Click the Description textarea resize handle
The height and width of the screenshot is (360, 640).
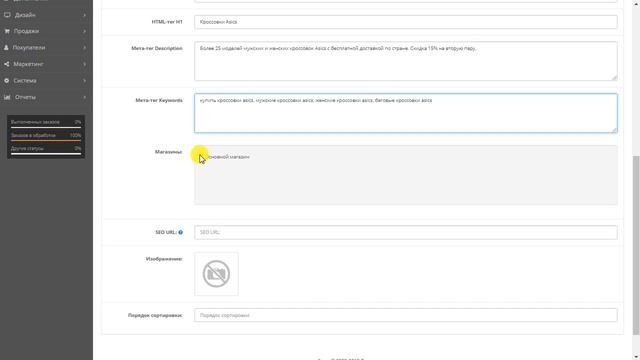pos(614,78)
